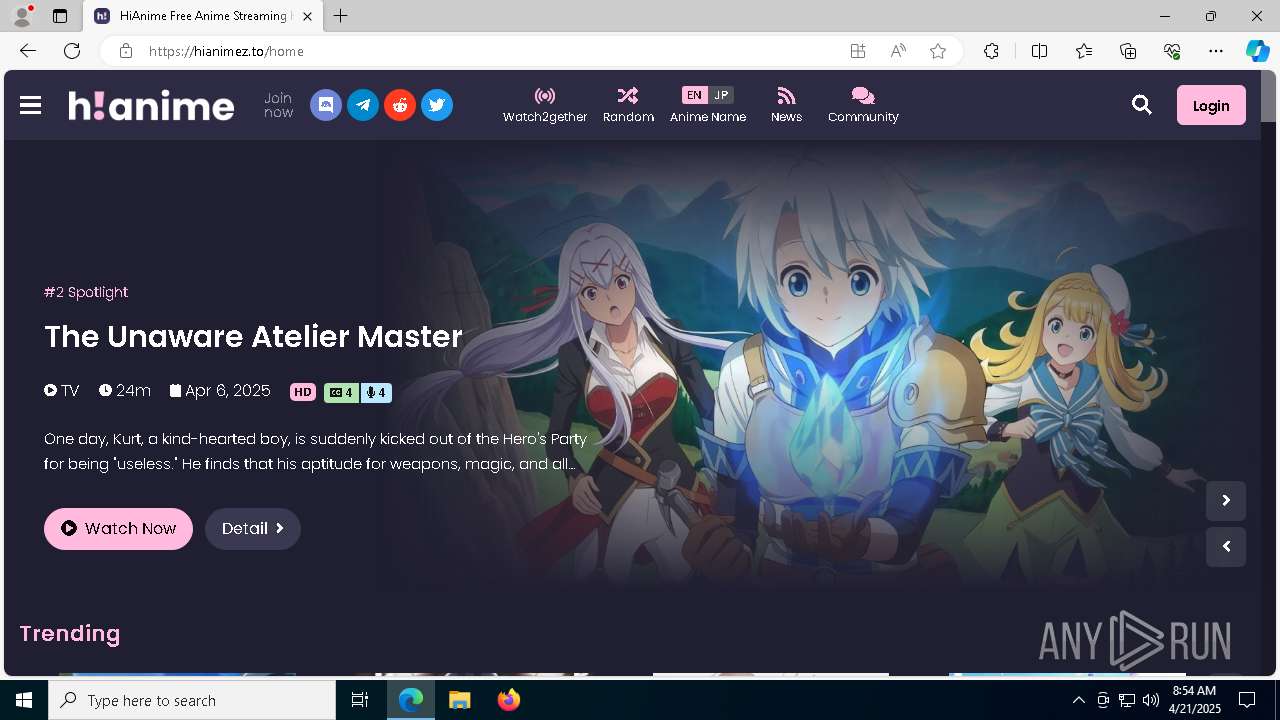Click the taskbar search box

[x=192, y=700]
